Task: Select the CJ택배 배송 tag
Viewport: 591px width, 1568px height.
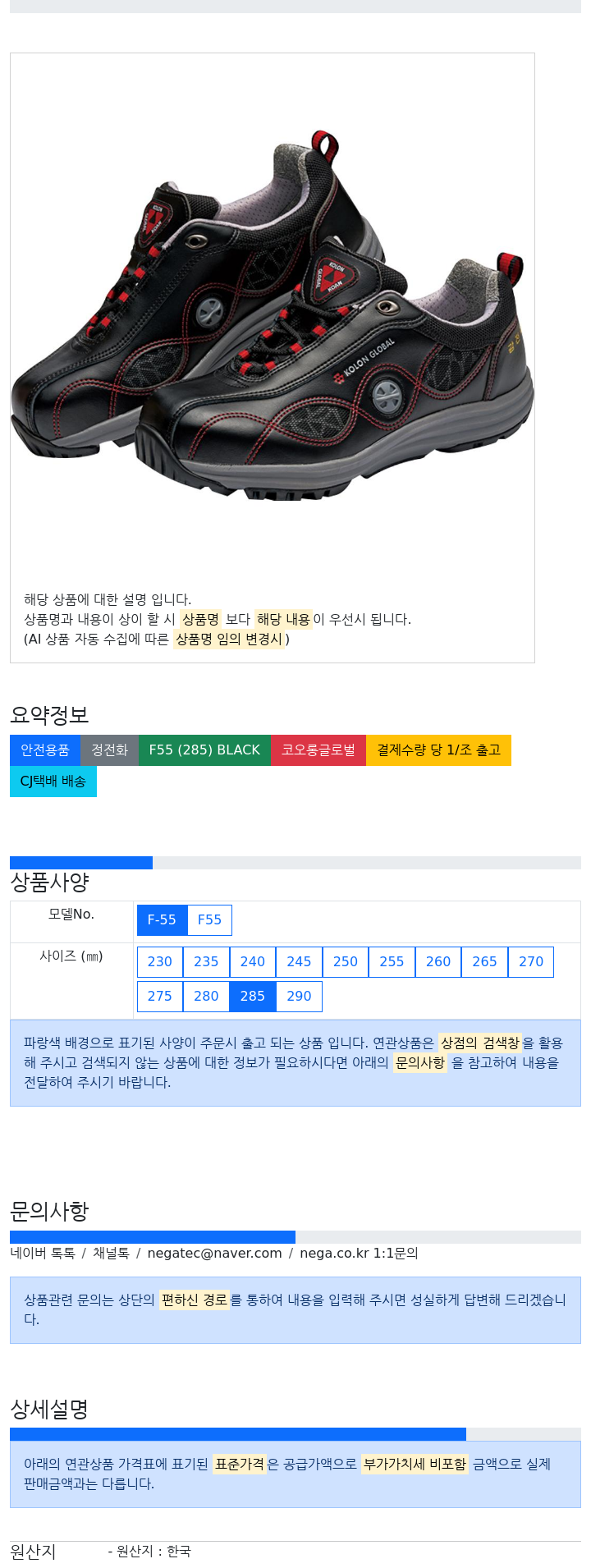Action: pyautogui.click(x=53, y=781)
